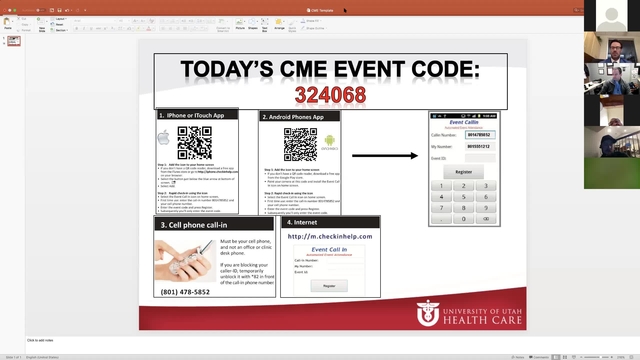
Task: Select slide 1 thumbnail in the panel
Action: 14,41
